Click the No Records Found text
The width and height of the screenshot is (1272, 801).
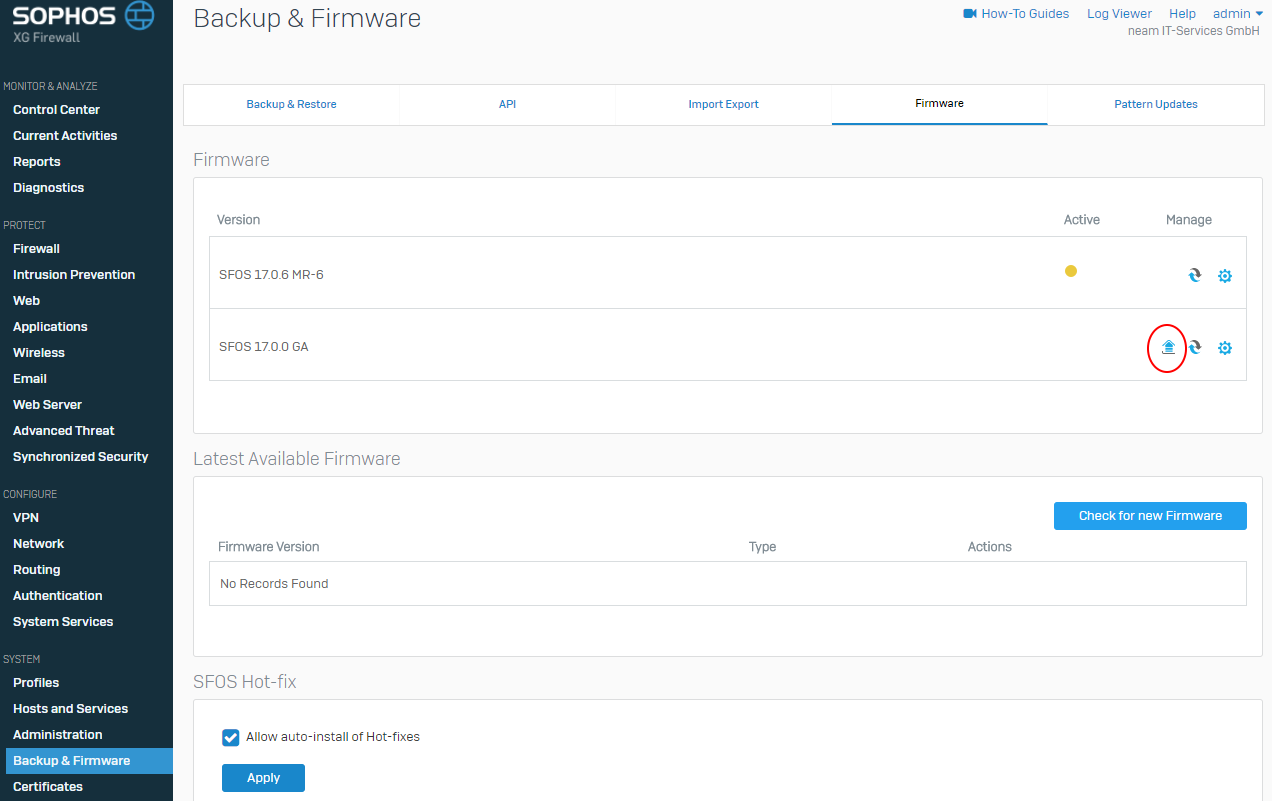[274, 584]
